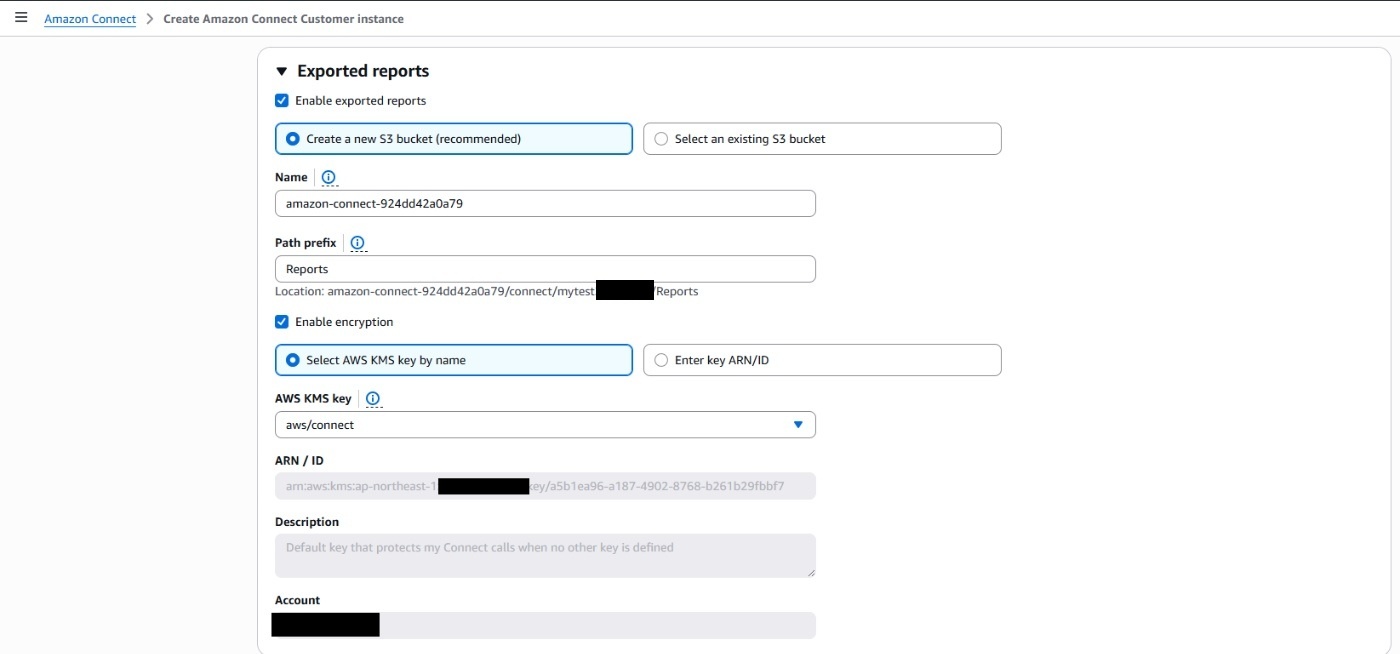Click the Create Amazon Connect Customer instance breadcrumb
The height and width of the screenshot is (654, 1400).
tap(284, 19)
